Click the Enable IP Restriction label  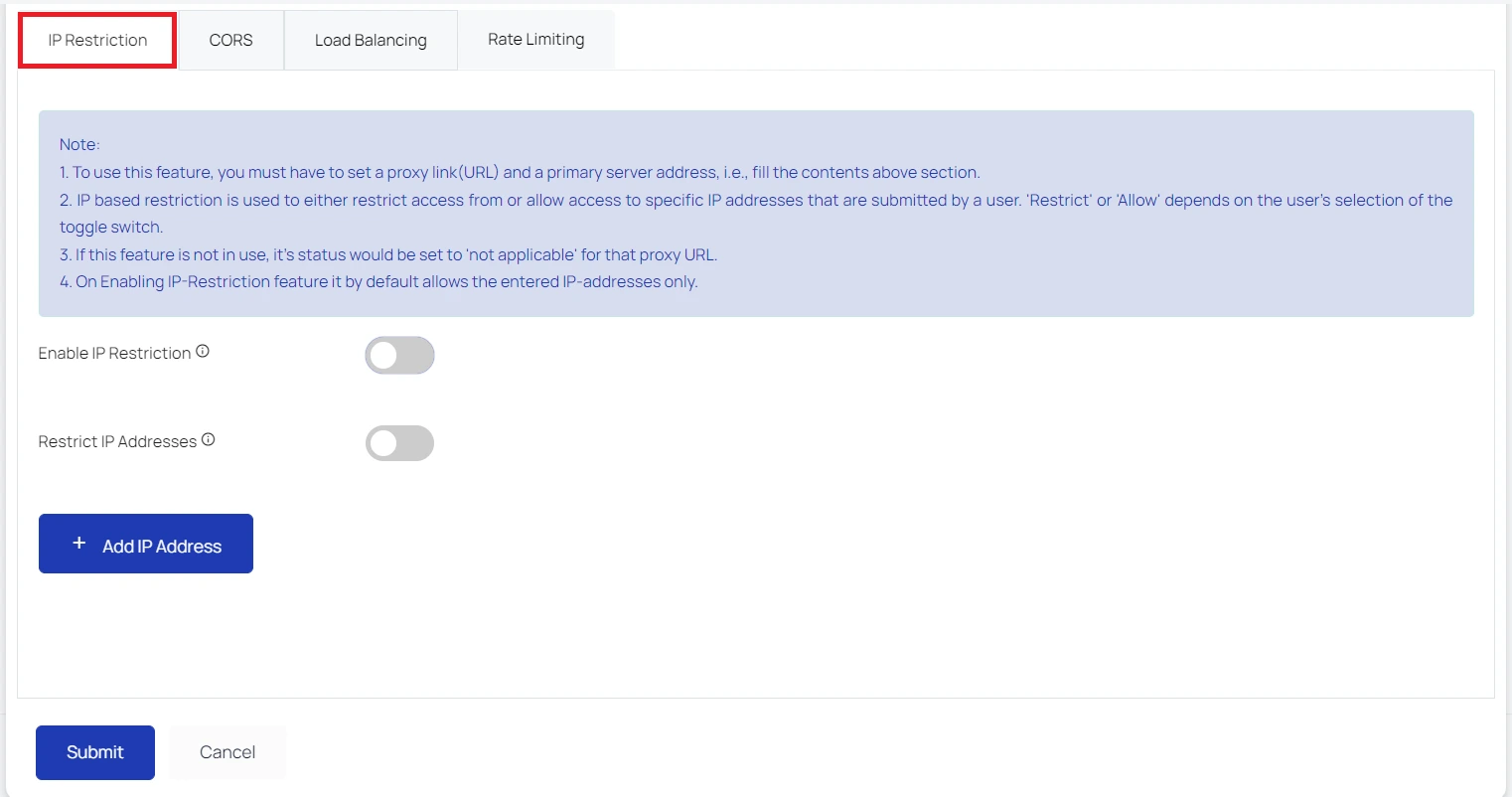(114, 353)
